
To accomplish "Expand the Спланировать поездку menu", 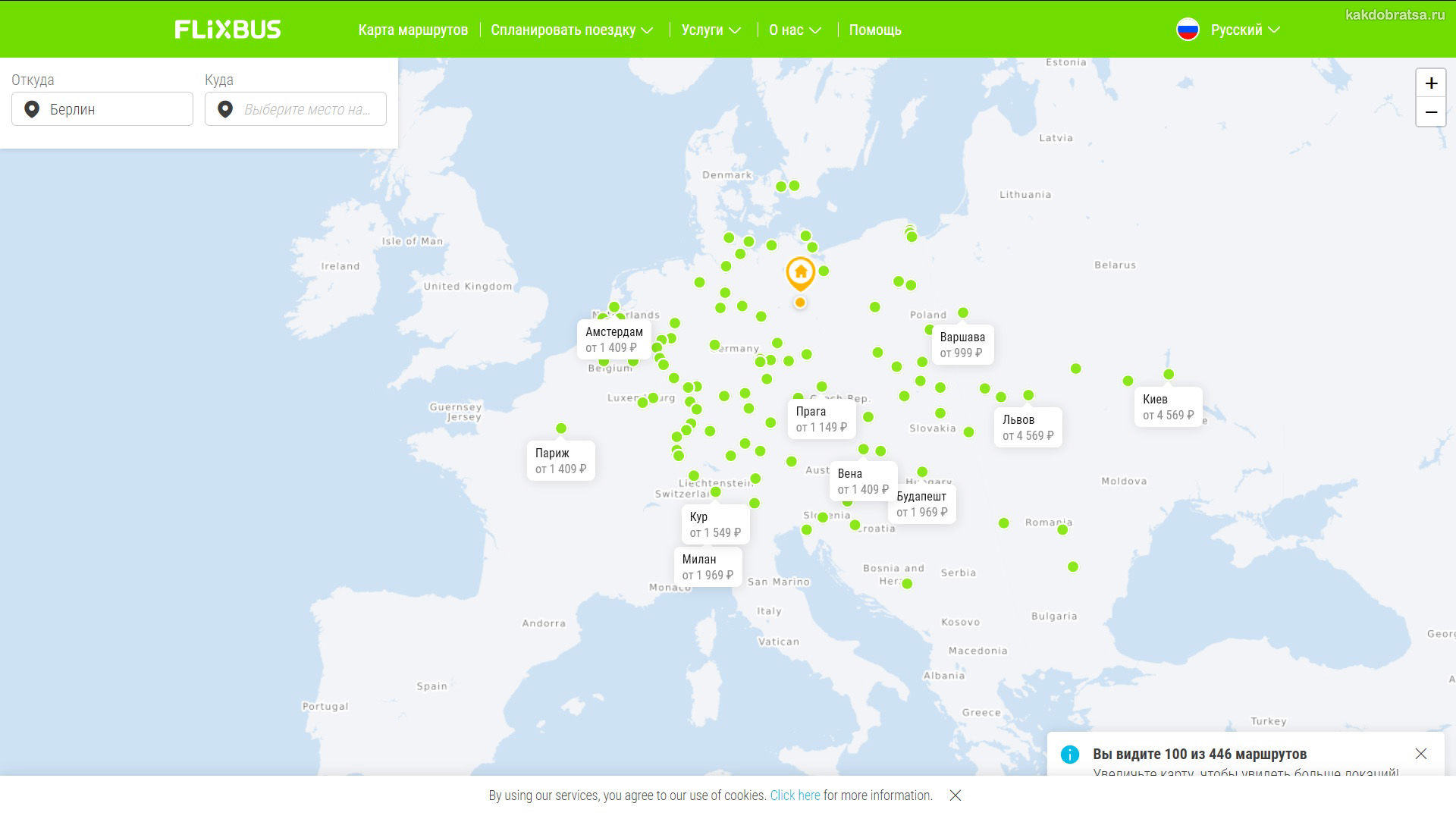I will [x=571, y=30].
